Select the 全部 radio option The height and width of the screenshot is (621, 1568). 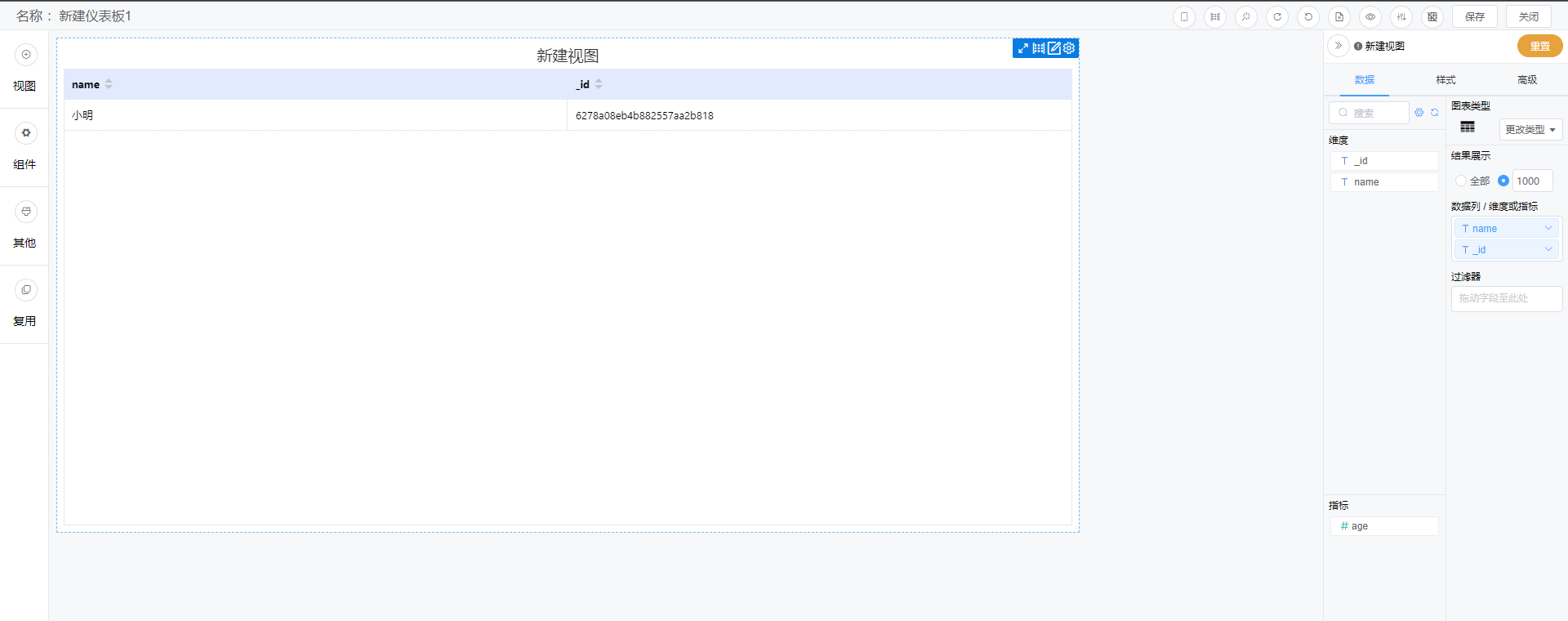(1461, 181)
